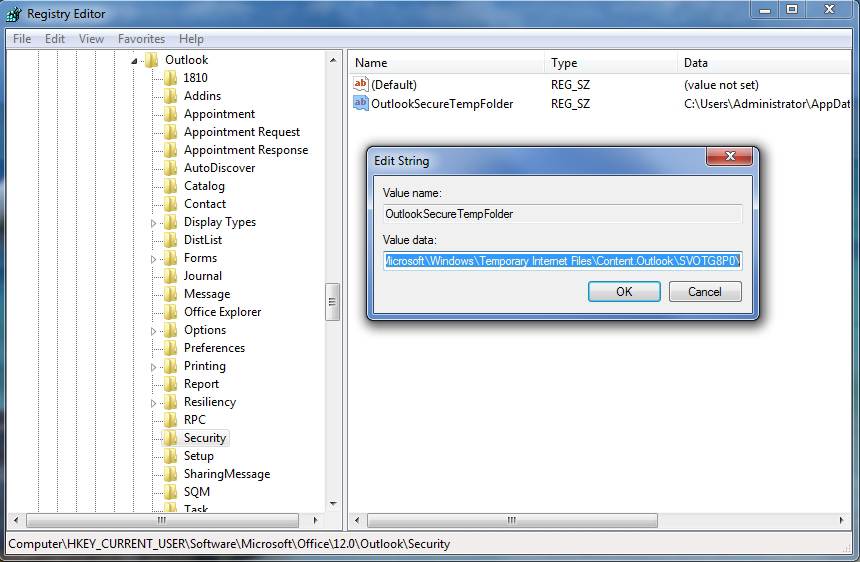
Task: Expand the Options key
Action: 154,331
